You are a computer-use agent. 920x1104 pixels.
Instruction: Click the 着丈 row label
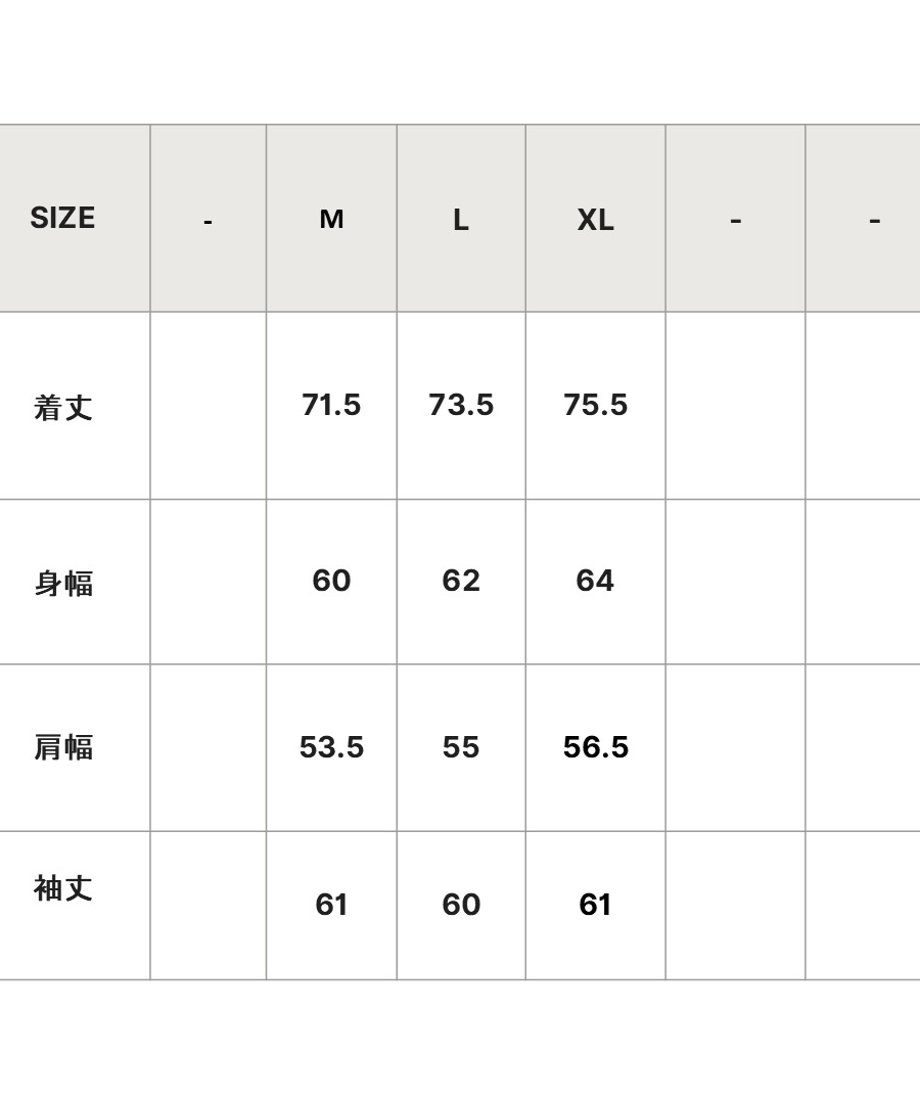(x=63, y=407)
